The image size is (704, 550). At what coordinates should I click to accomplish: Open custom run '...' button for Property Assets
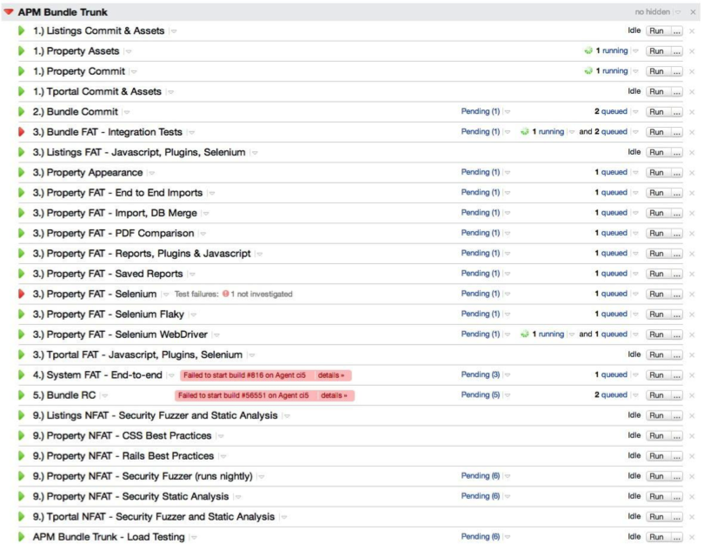pos(676,51)
